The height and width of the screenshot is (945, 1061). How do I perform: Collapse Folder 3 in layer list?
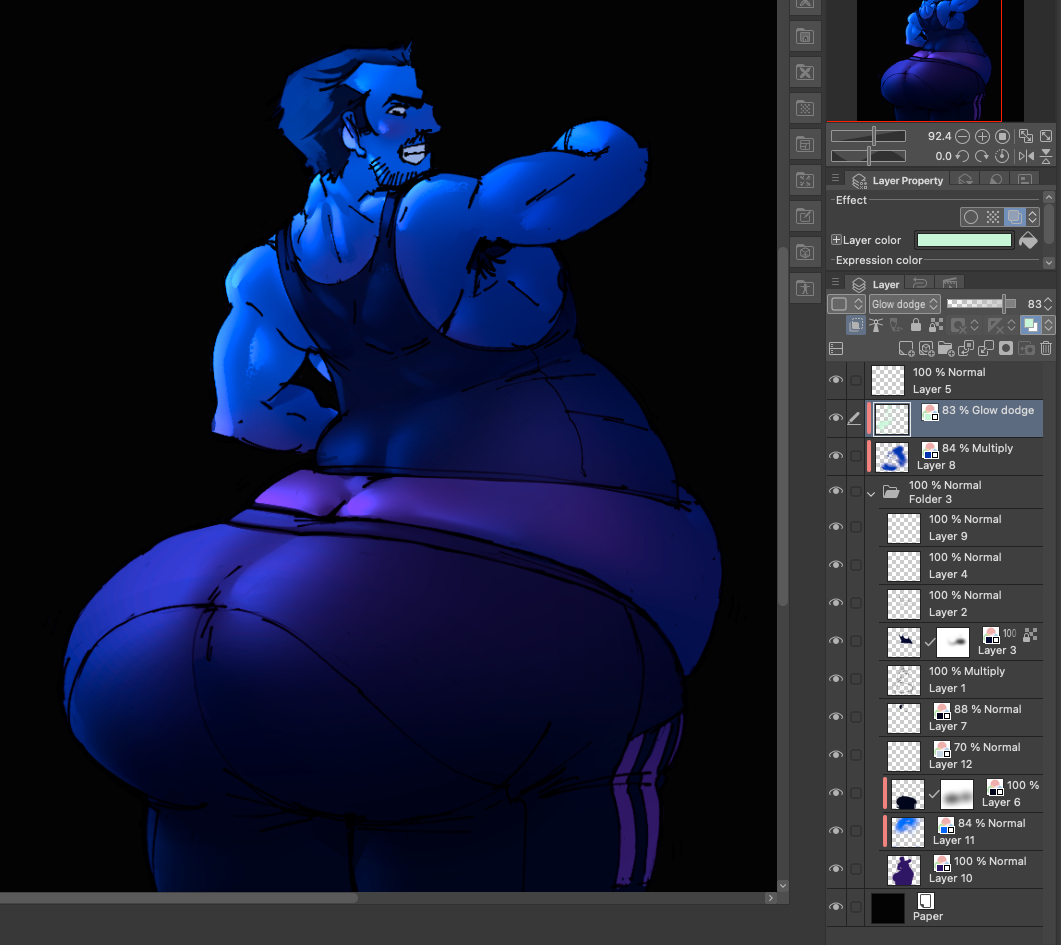click(871, 492)
